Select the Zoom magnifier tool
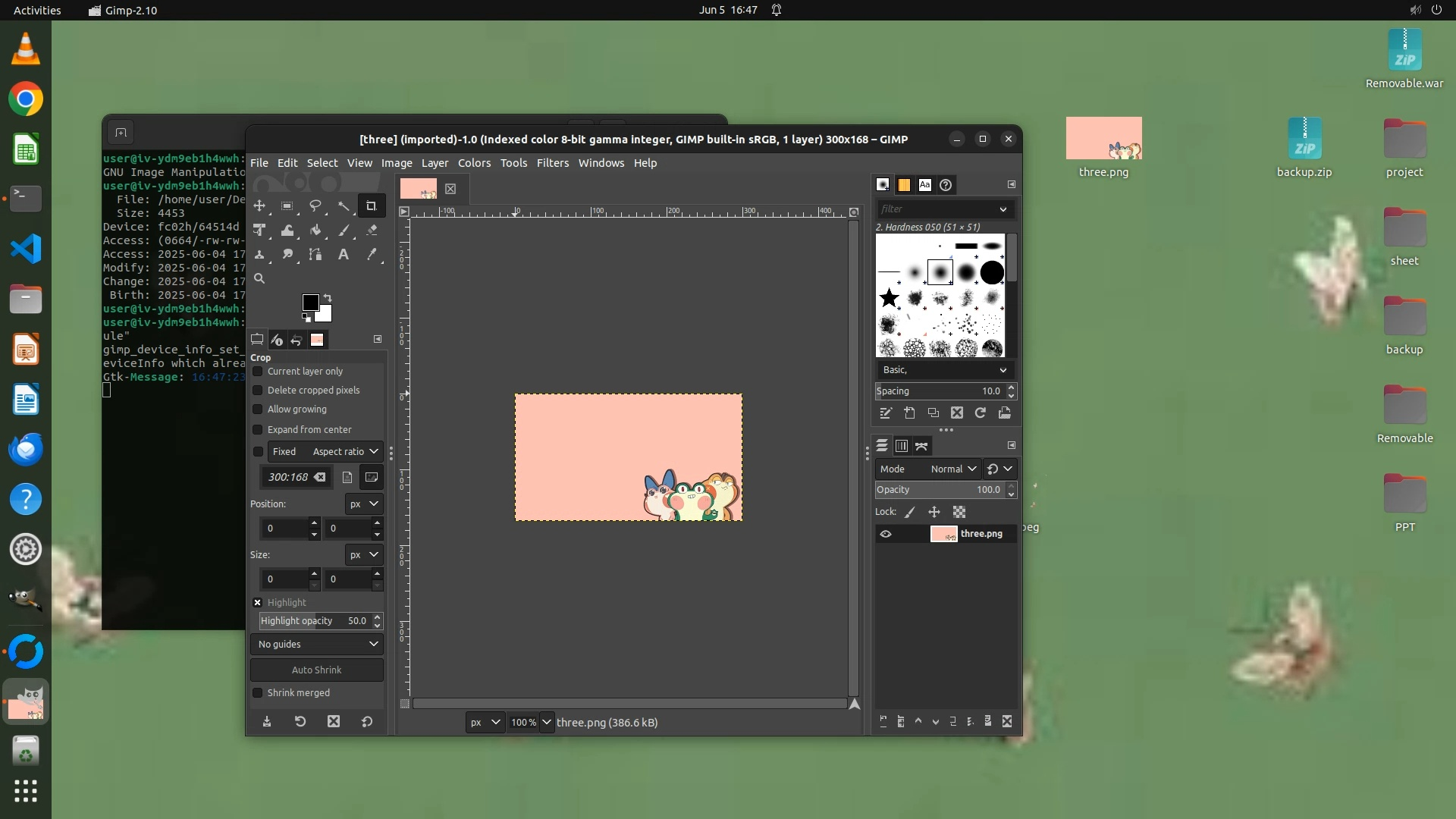The height and width of the screenshot is (819, 1456). coord(259,279)
